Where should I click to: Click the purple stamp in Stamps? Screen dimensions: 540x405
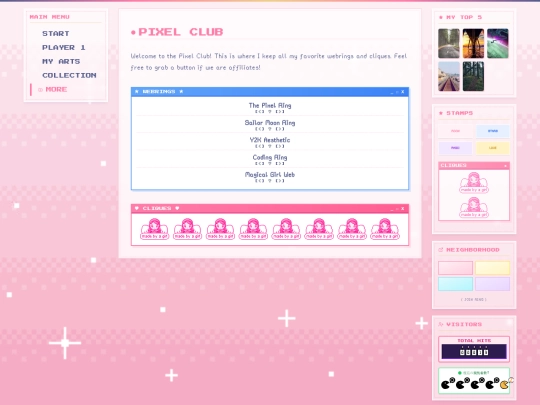coord(455,148)
